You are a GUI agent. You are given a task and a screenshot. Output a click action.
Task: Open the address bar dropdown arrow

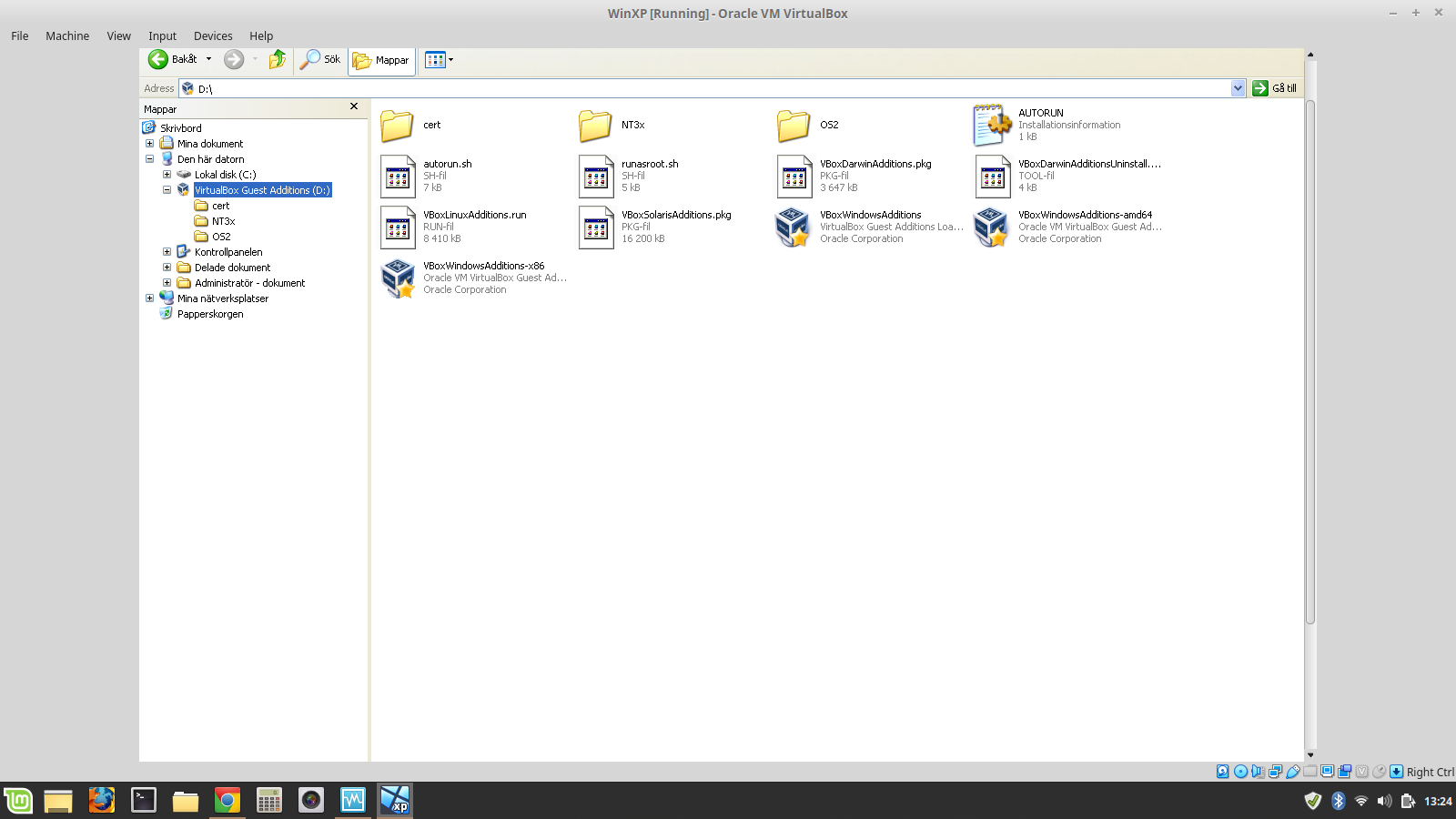pos(1238,88)
